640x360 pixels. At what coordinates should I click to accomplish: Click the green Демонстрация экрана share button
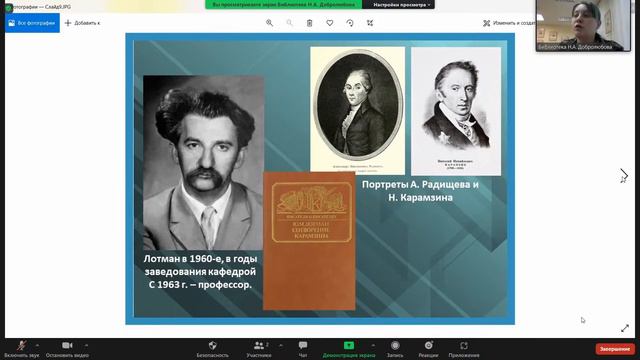[349, 349]
